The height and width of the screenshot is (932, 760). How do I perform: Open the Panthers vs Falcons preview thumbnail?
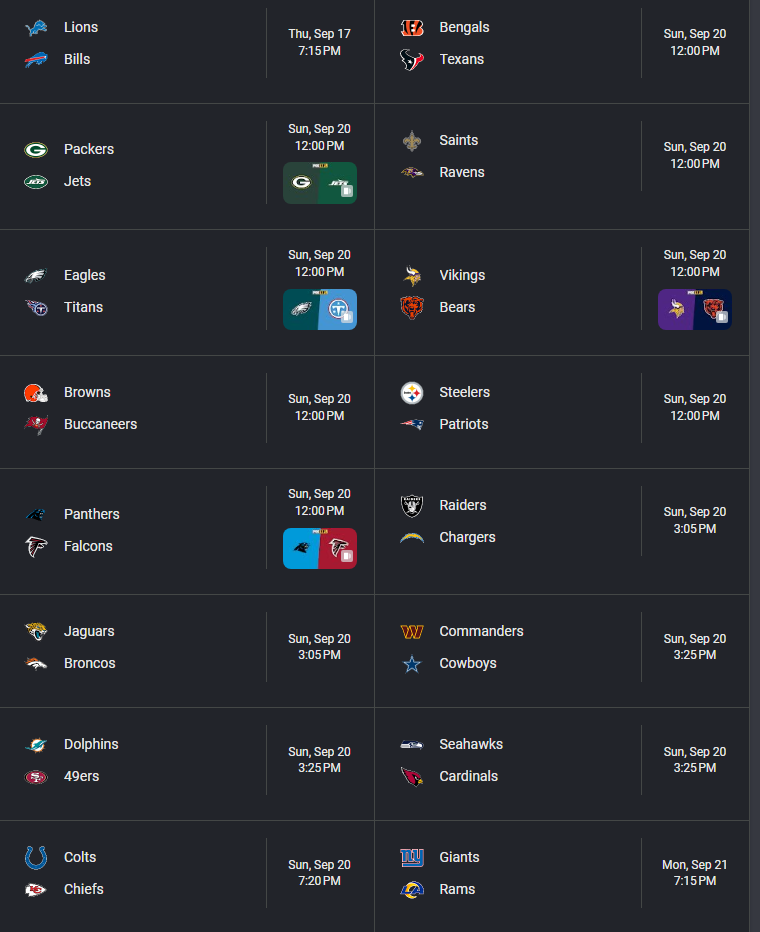(320, 548)
